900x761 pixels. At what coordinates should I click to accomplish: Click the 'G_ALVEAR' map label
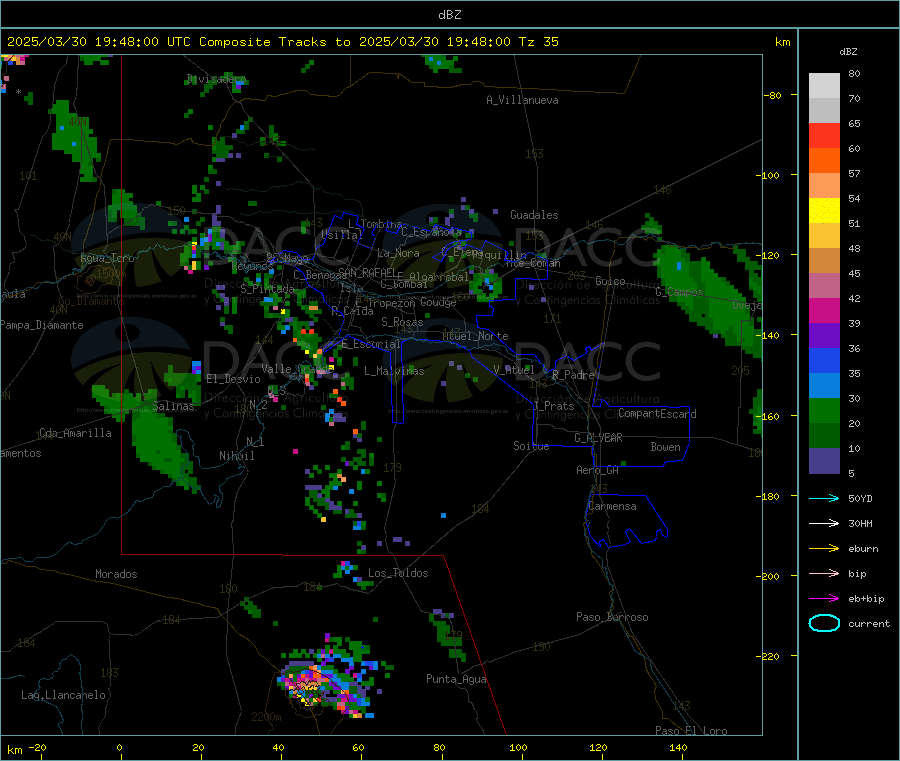pyautogui.click(x=598, y=438)
